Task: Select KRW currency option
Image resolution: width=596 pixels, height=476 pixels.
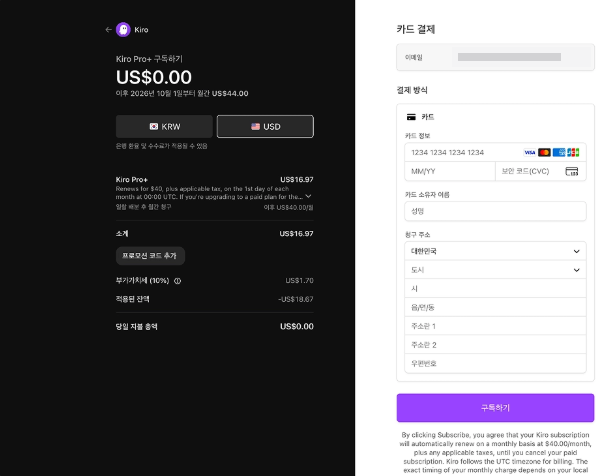Action: tap(164, 127)
